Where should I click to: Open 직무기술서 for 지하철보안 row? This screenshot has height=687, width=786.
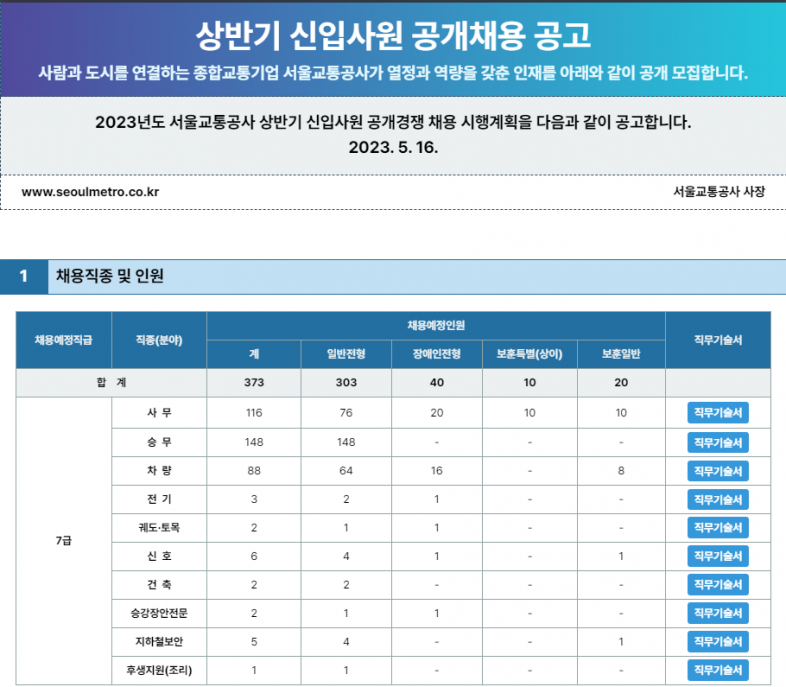coord(718,642)
